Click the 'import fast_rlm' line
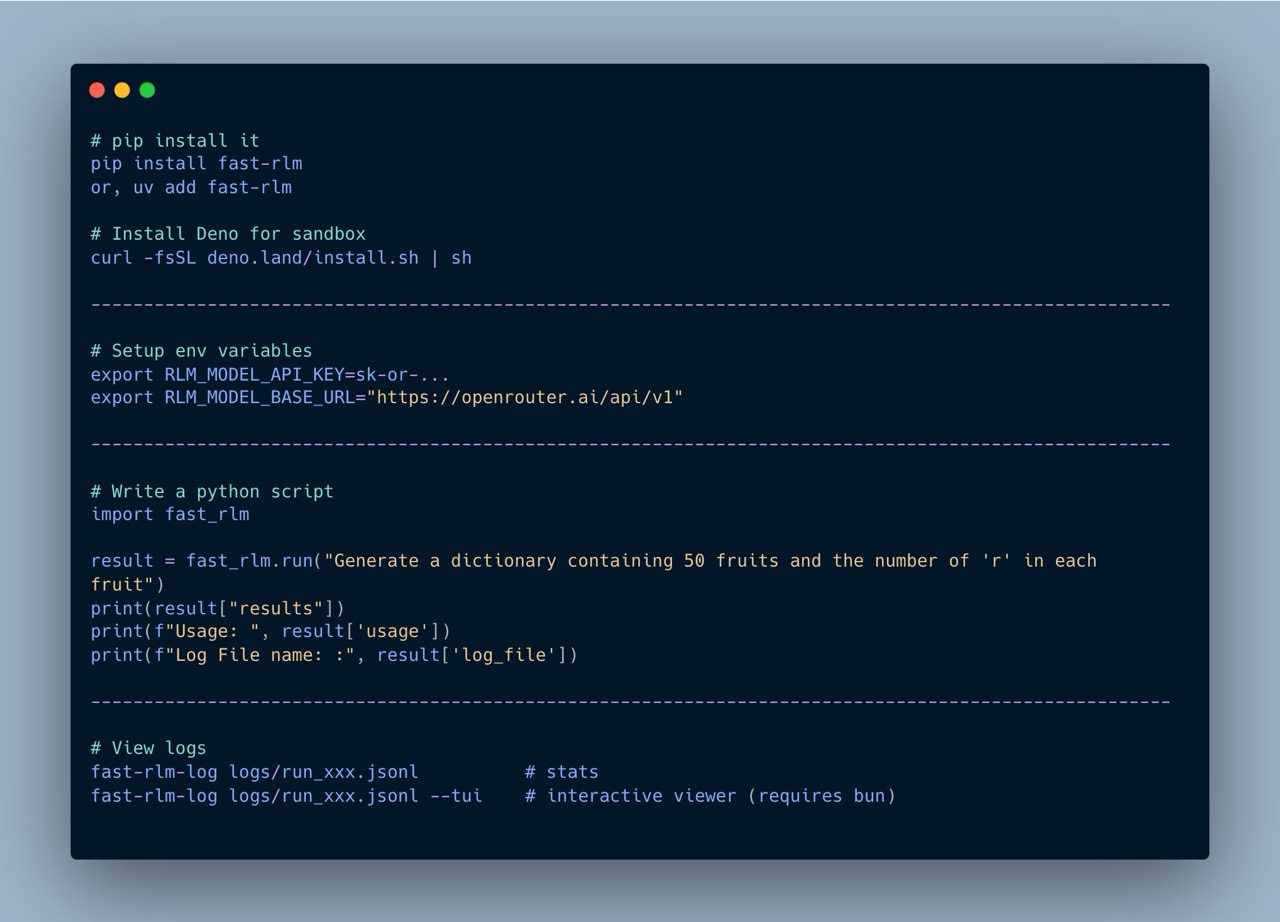Screen dimensions: 1280x922 [170, 515]
